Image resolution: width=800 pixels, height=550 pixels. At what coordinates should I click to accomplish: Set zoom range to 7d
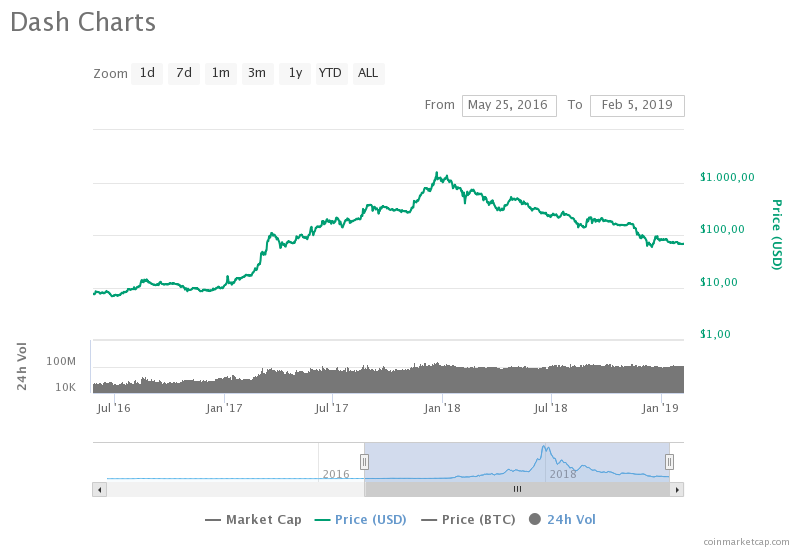184,73
